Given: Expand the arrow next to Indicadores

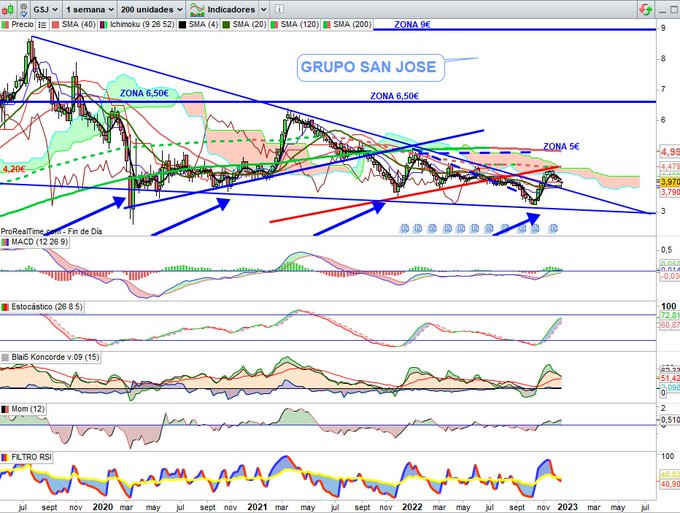Looking at the screenshot, I should tap(263, 9).
